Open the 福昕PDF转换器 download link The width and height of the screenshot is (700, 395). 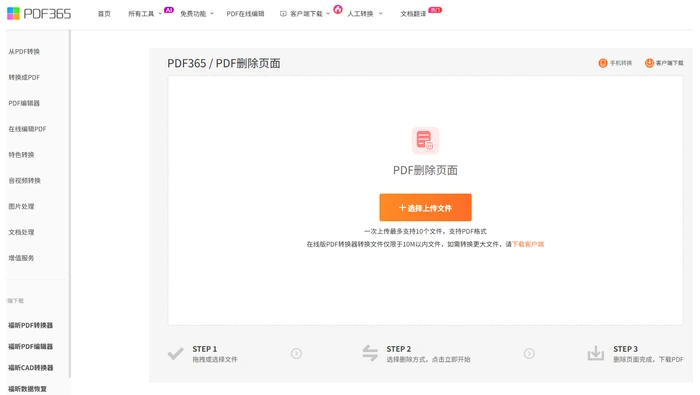(x=30, y=325)
